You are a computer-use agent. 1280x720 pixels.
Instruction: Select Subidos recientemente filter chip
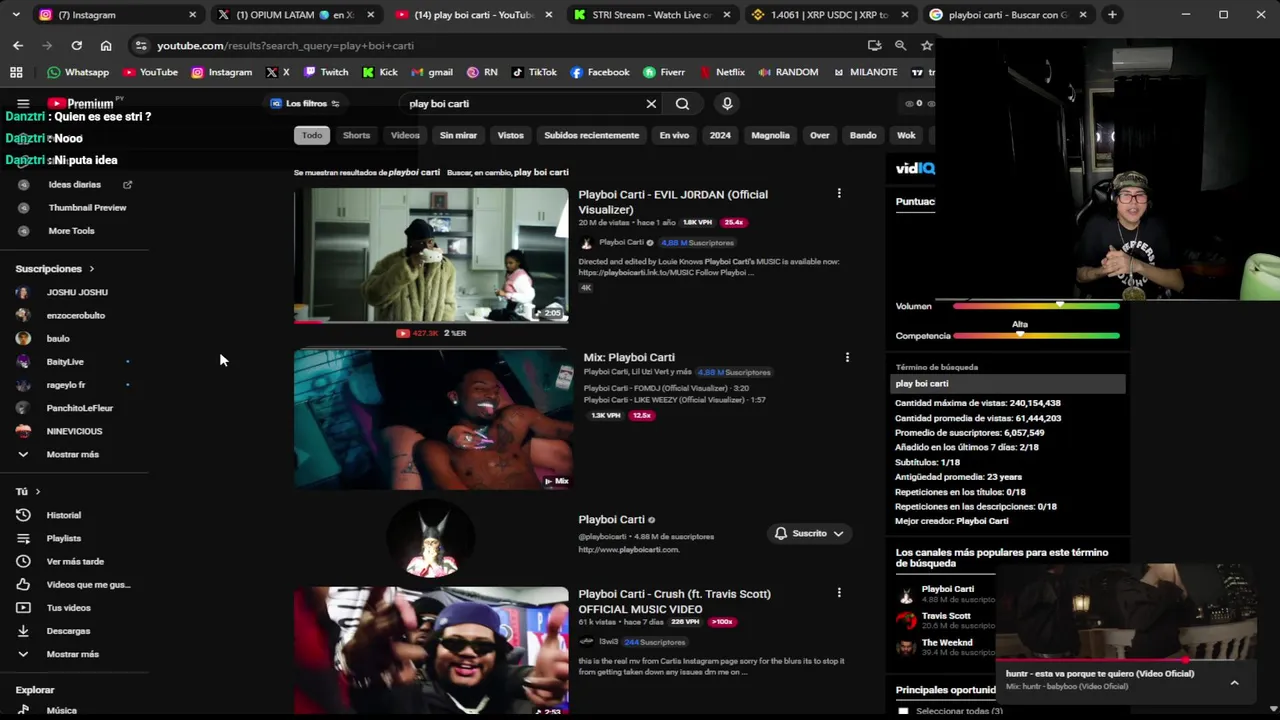point(591,135)
